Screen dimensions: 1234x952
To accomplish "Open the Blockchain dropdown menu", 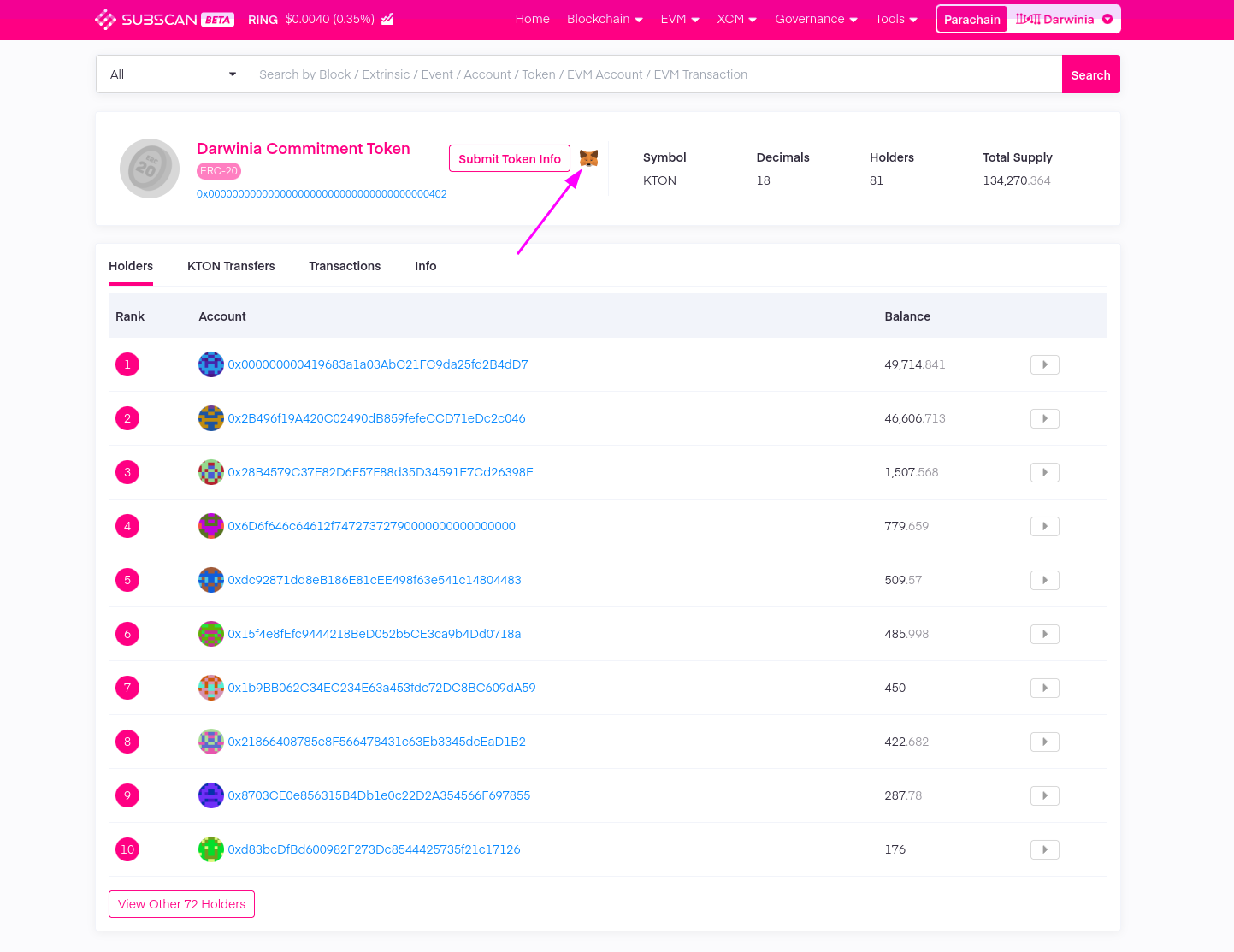I will pos(605,19).
